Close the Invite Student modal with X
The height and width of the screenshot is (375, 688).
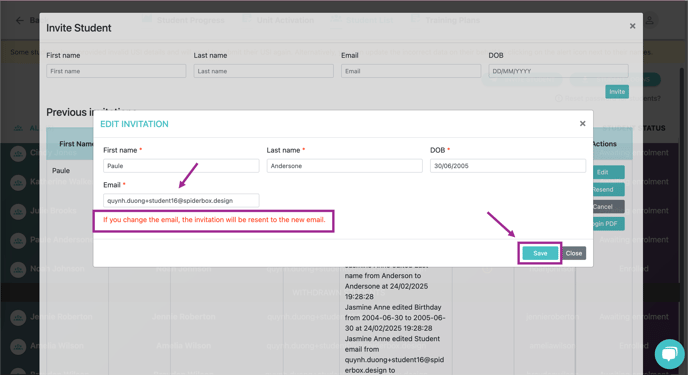coord(632,26)
